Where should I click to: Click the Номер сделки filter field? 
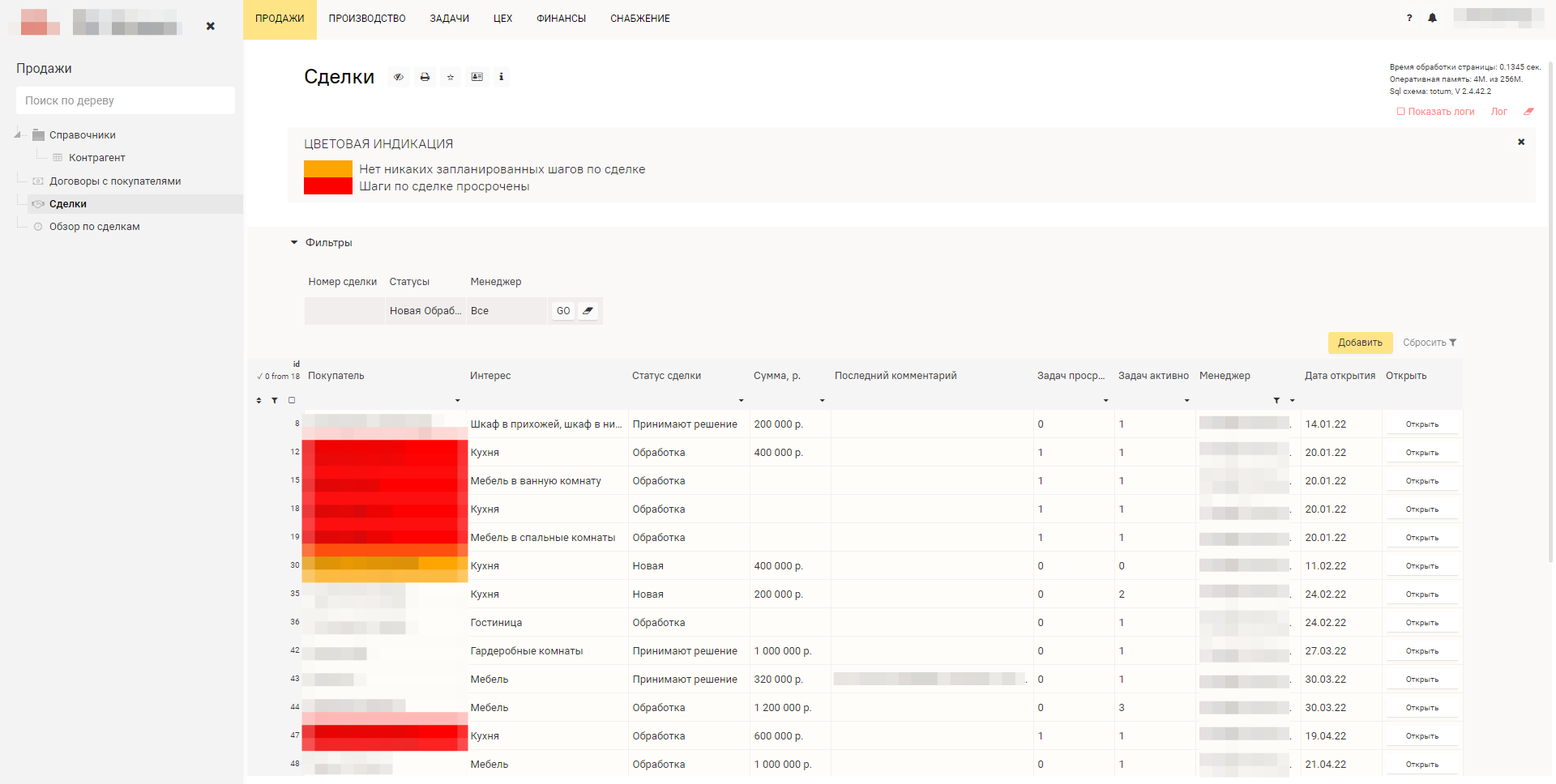[344, 311]
